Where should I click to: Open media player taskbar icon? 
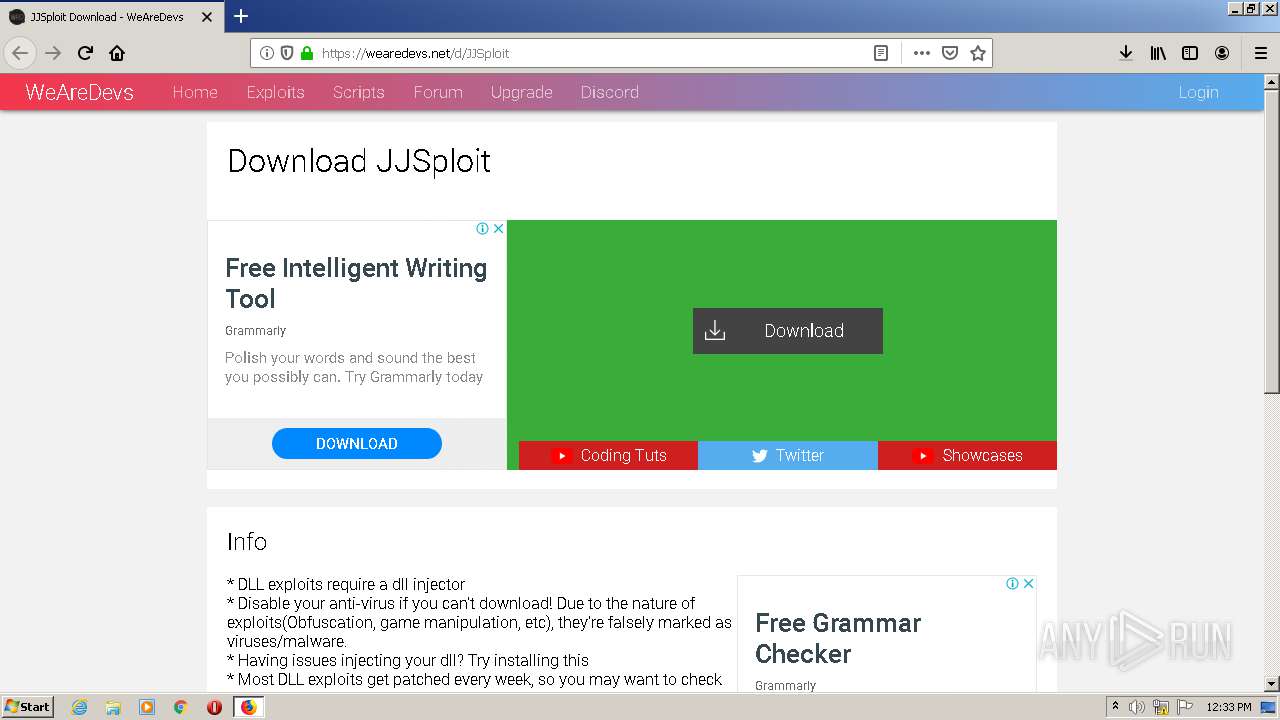(147, 707)
